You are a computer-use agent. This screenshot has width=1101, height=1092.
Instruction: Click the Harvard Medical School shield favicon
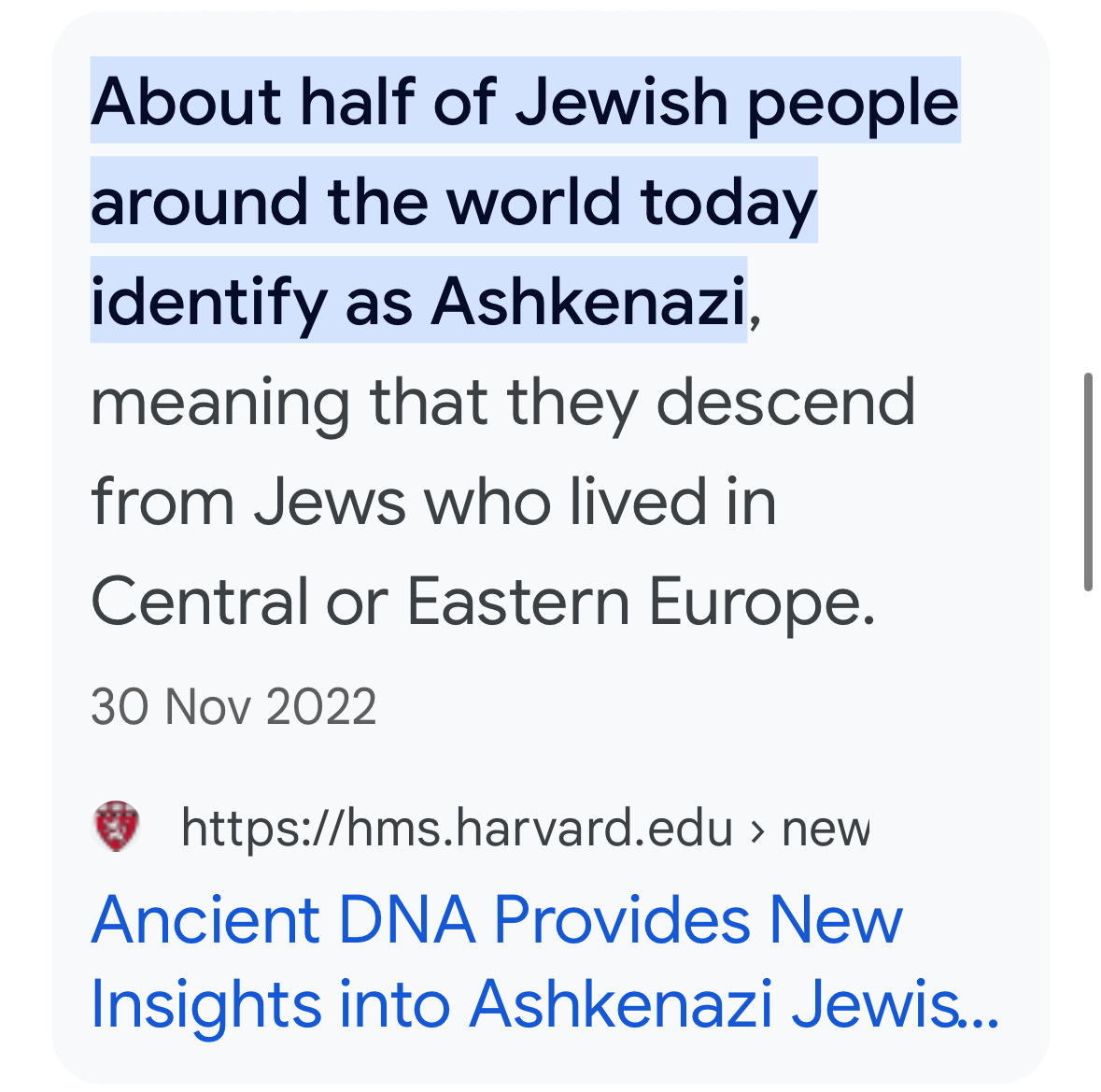point(117,826)
